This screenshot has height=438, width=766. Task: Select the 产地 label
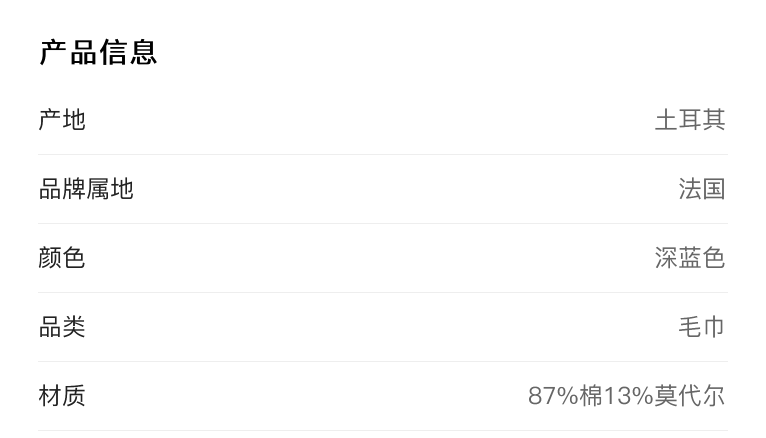(62, 120)
